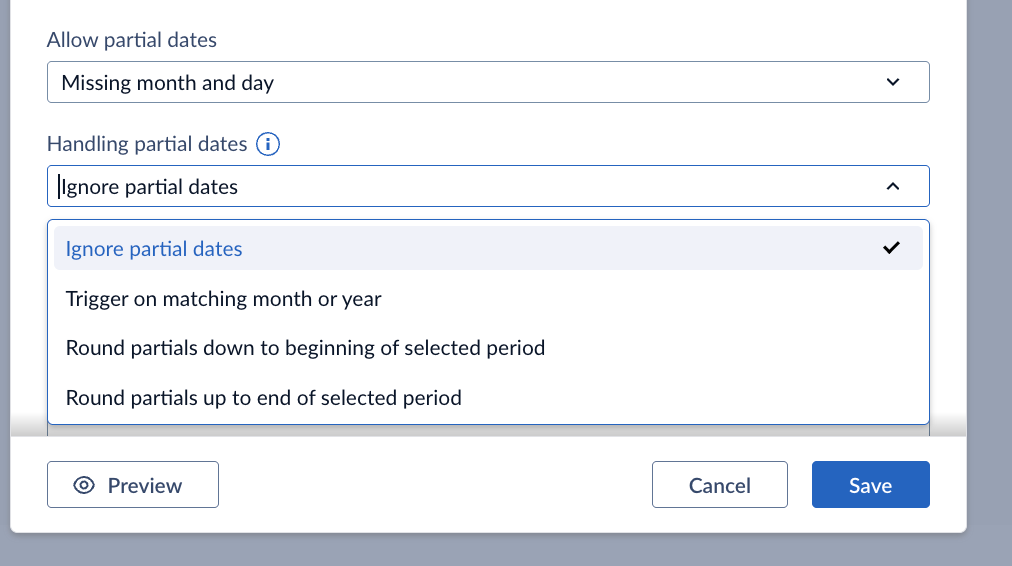The image size is (1012, 566).
Task: Click the checkmark on Ignore partial dates
Action: (892, 248)
